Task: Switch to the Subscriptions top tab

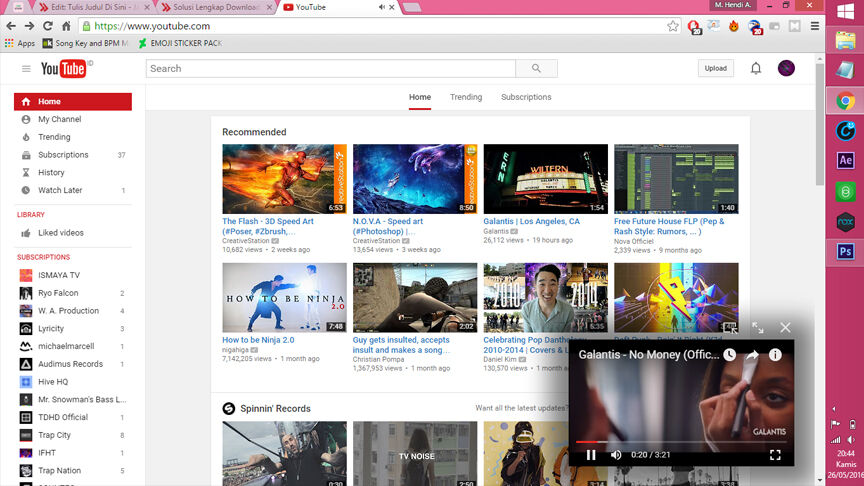Action: click(526, 97)
